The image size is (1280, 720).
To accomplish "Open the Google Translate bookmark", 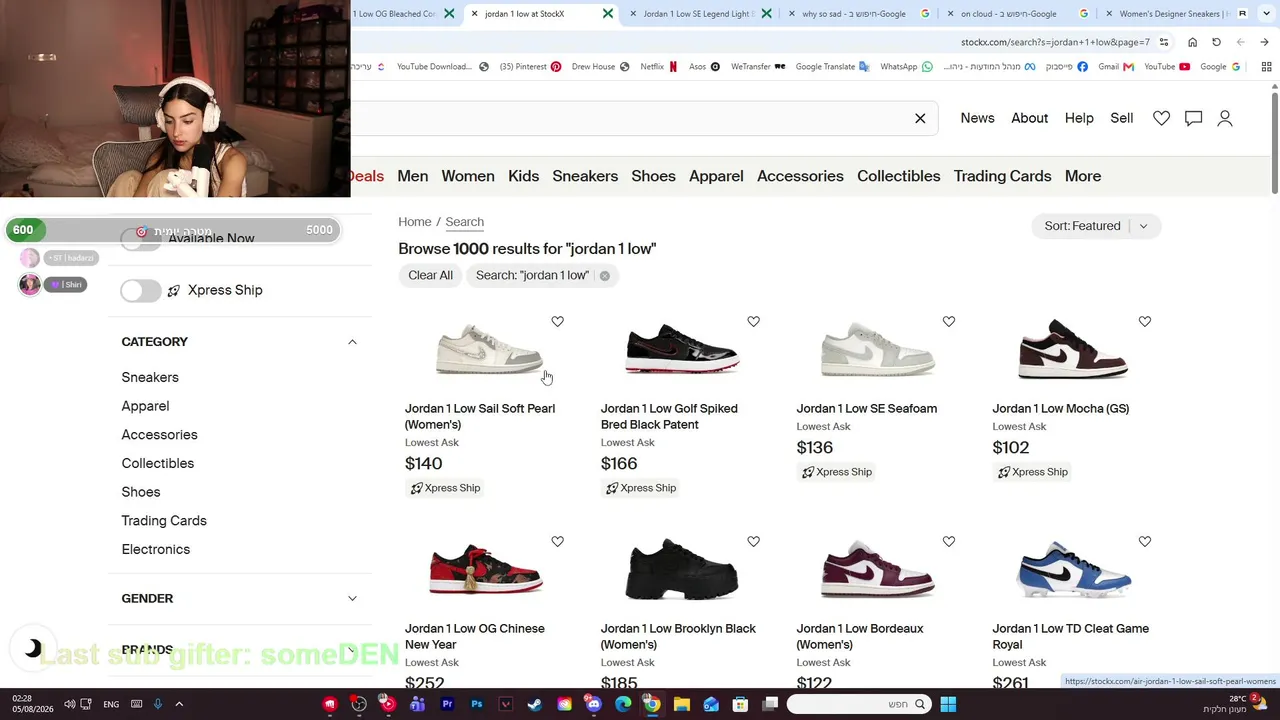I will (833, 67).
